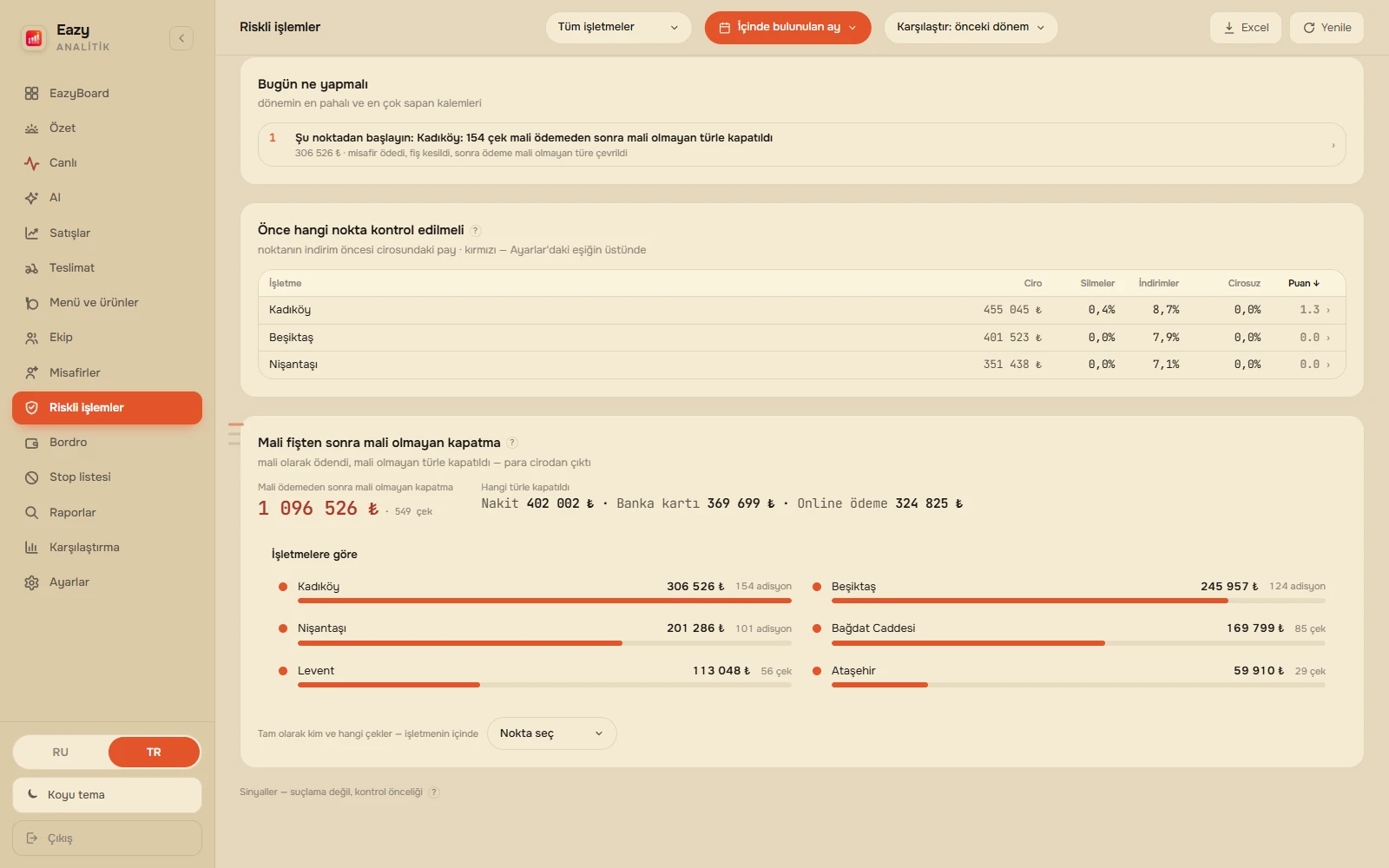This screenshot has height=868, width=1389.
Task: Click help icon next to Önce hangi nokta kontrol edilmeli
Action: point(476,231)
